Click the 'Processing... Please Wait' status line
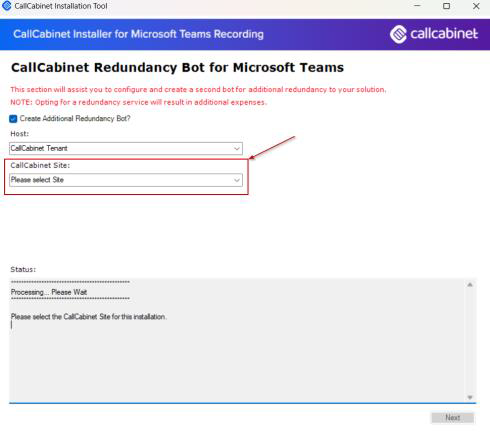 49,292
